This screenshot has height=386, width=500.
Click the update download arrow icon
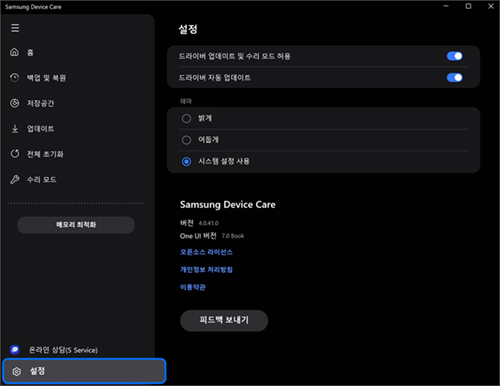point(15,128)
